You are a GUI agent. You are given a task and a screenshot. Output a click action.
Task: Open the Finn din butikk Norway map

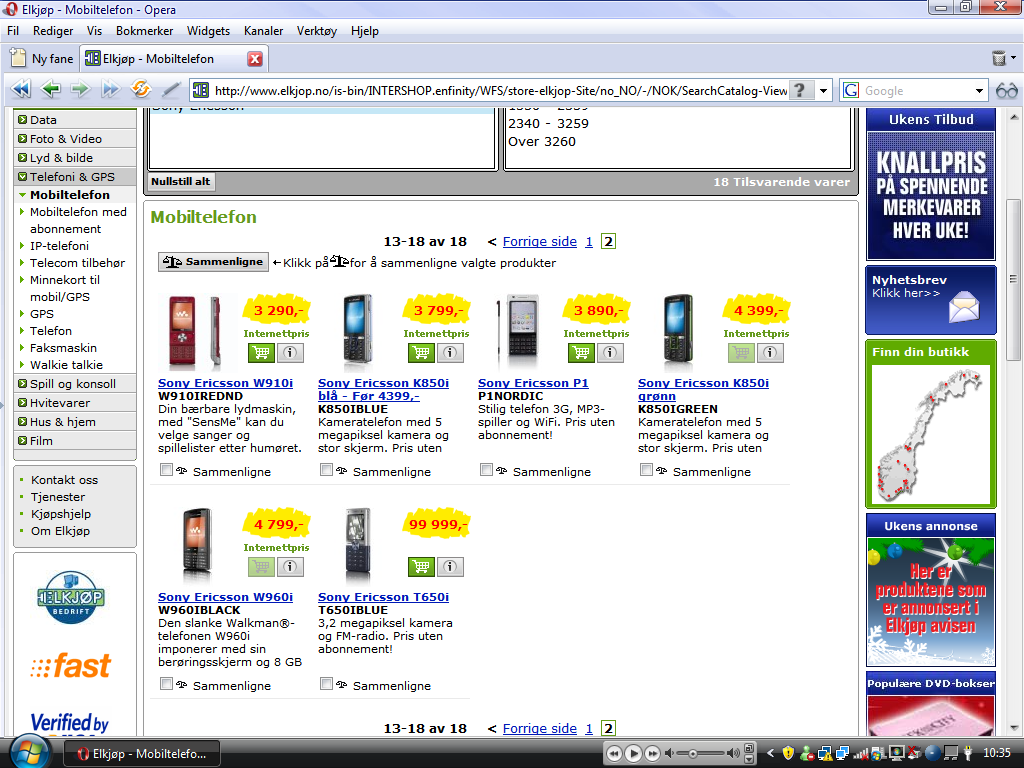(931, 434)
